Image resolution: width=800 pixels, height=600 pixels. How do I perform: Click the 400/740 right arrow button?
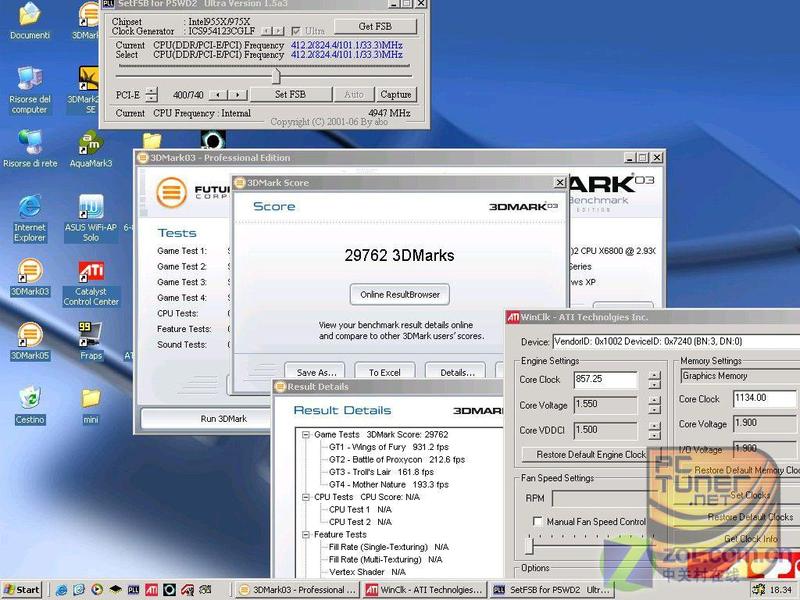tap(237, 95)
